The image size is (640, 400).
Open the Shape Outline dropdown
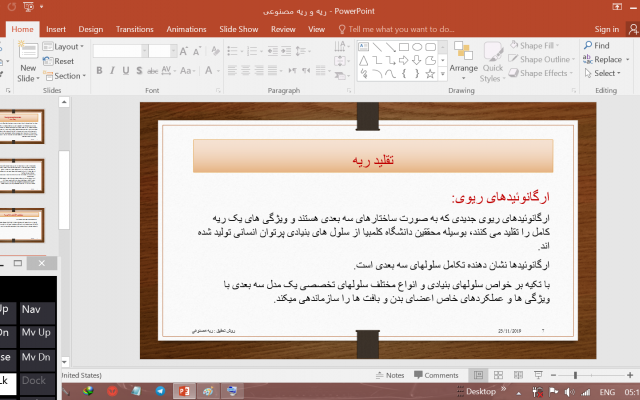coord(541,59)
